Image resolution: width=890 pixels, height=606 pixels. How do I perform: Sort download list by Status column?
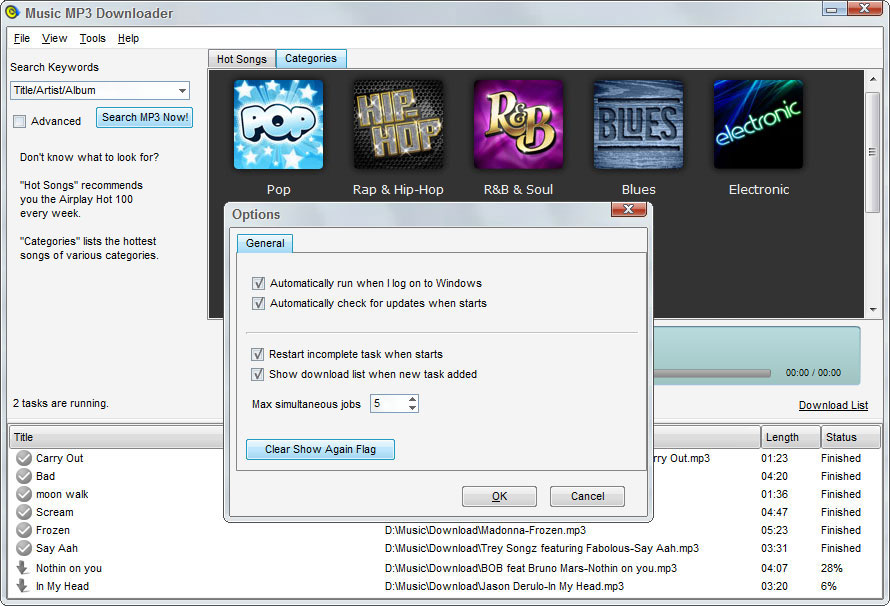point(850,437)
